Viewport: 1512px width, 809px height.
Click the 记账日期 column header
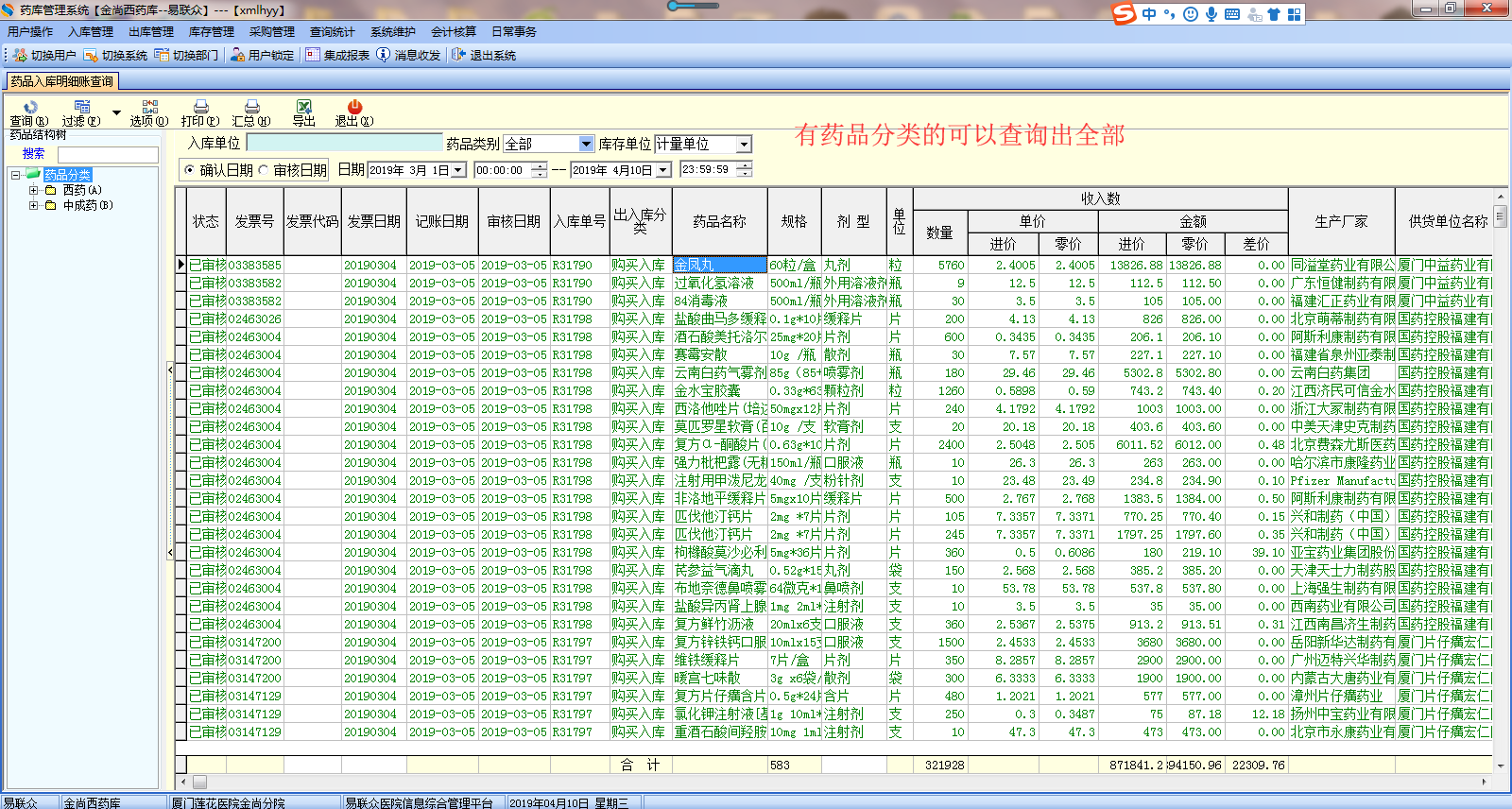[x=442, y=221]
